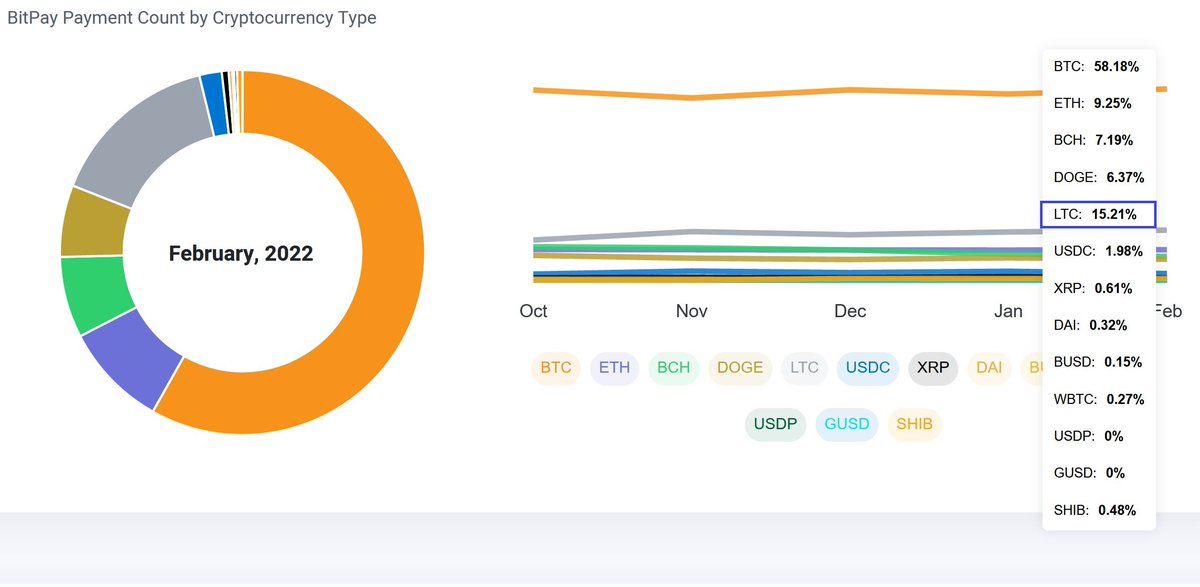Click the ETH: 9.25% tooltip row

tap(1093, 103)
